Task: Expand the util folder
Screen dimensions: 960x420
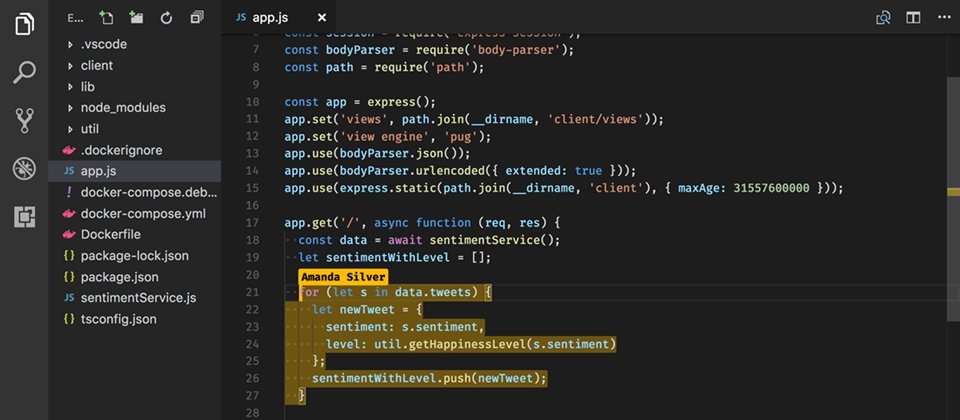Action: coord(89,129)
